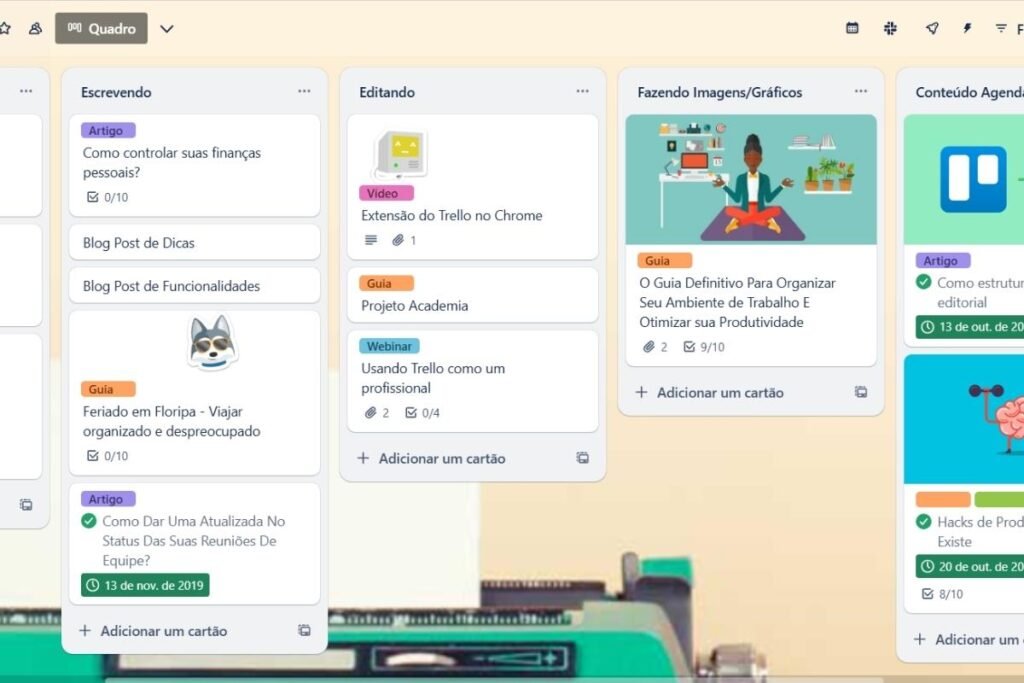The width and height of the screenshot is (1024, 683).
Task: Click the Slack integration icon
Action: [x=891, y=28]
